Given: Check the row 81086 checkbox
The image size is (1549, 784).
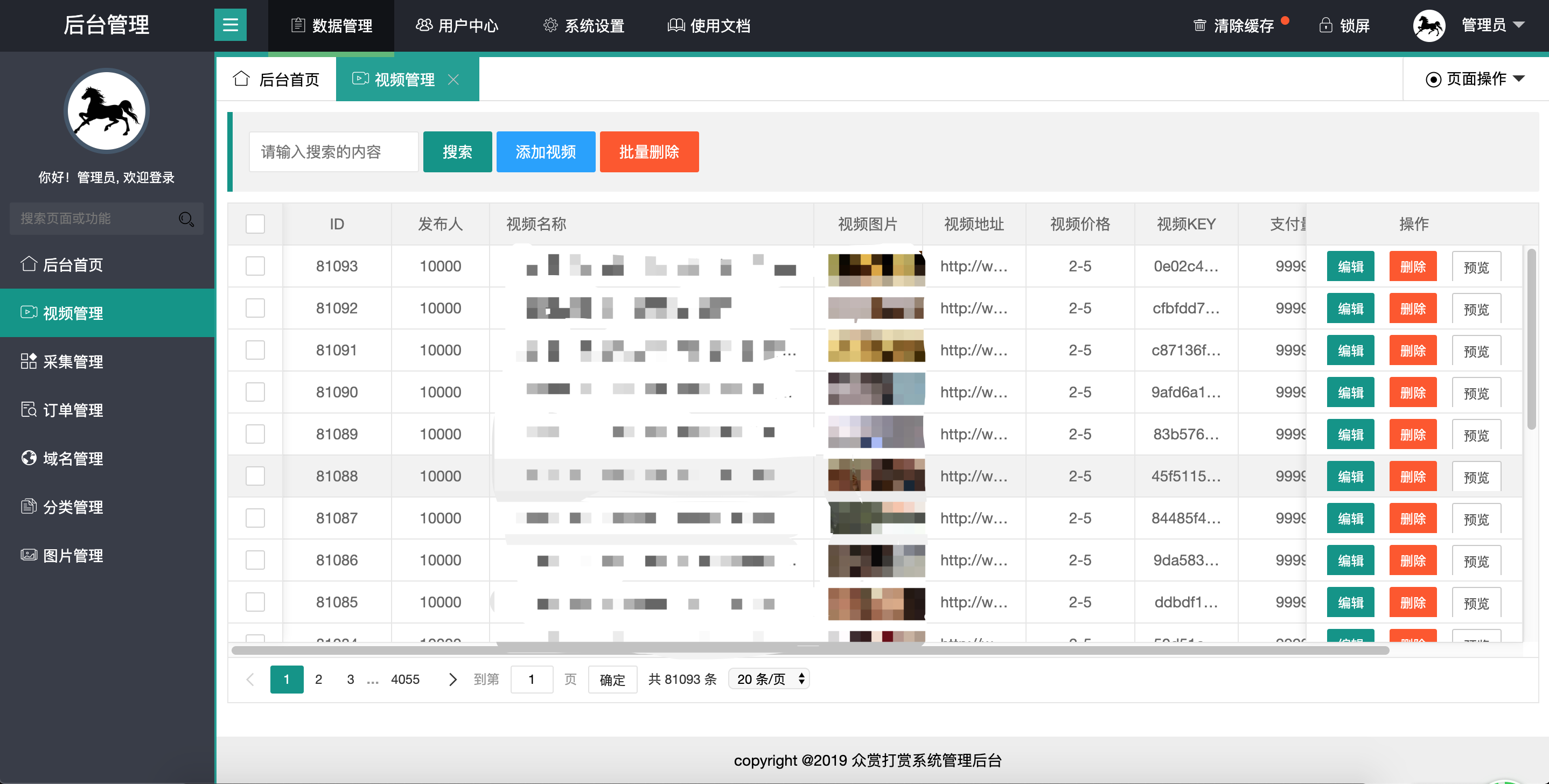Looking at the screenshot, I should 255,561.
